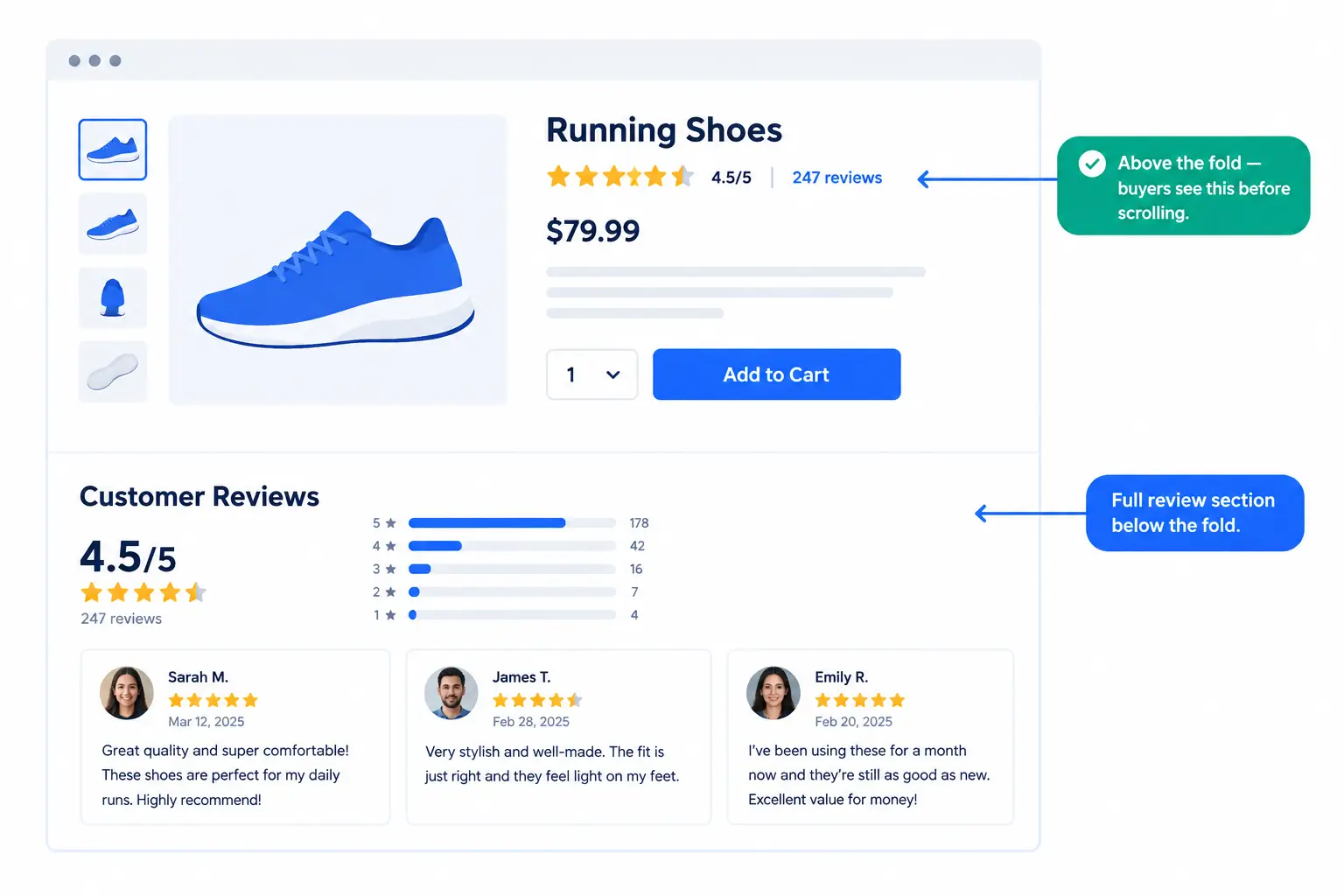Click the count 178 beside the 5-star bar
Image resolution: width=1344 pixels, height=896 pixels.
(x=639, y=523)
